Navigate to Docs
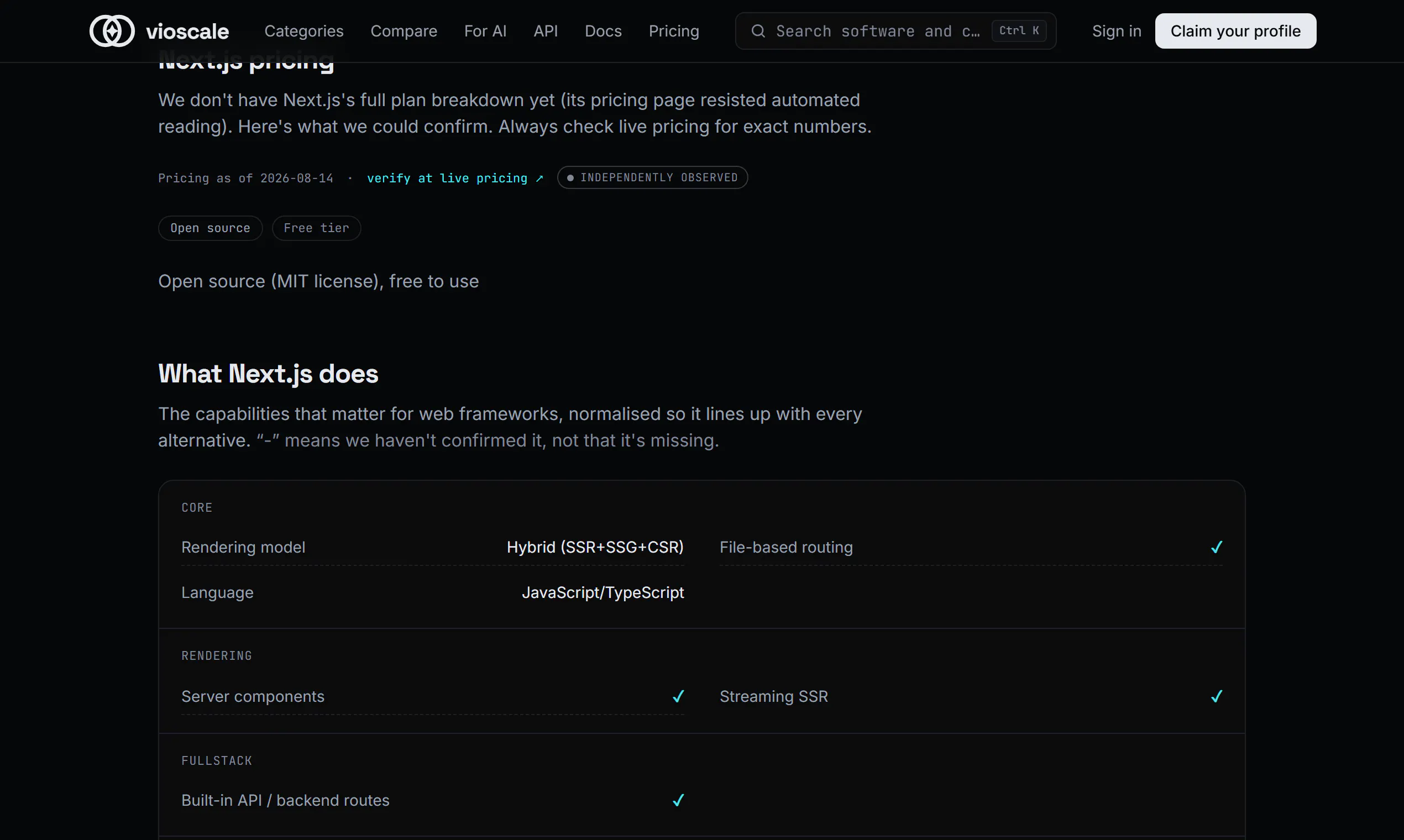 (x=603, y=31)
